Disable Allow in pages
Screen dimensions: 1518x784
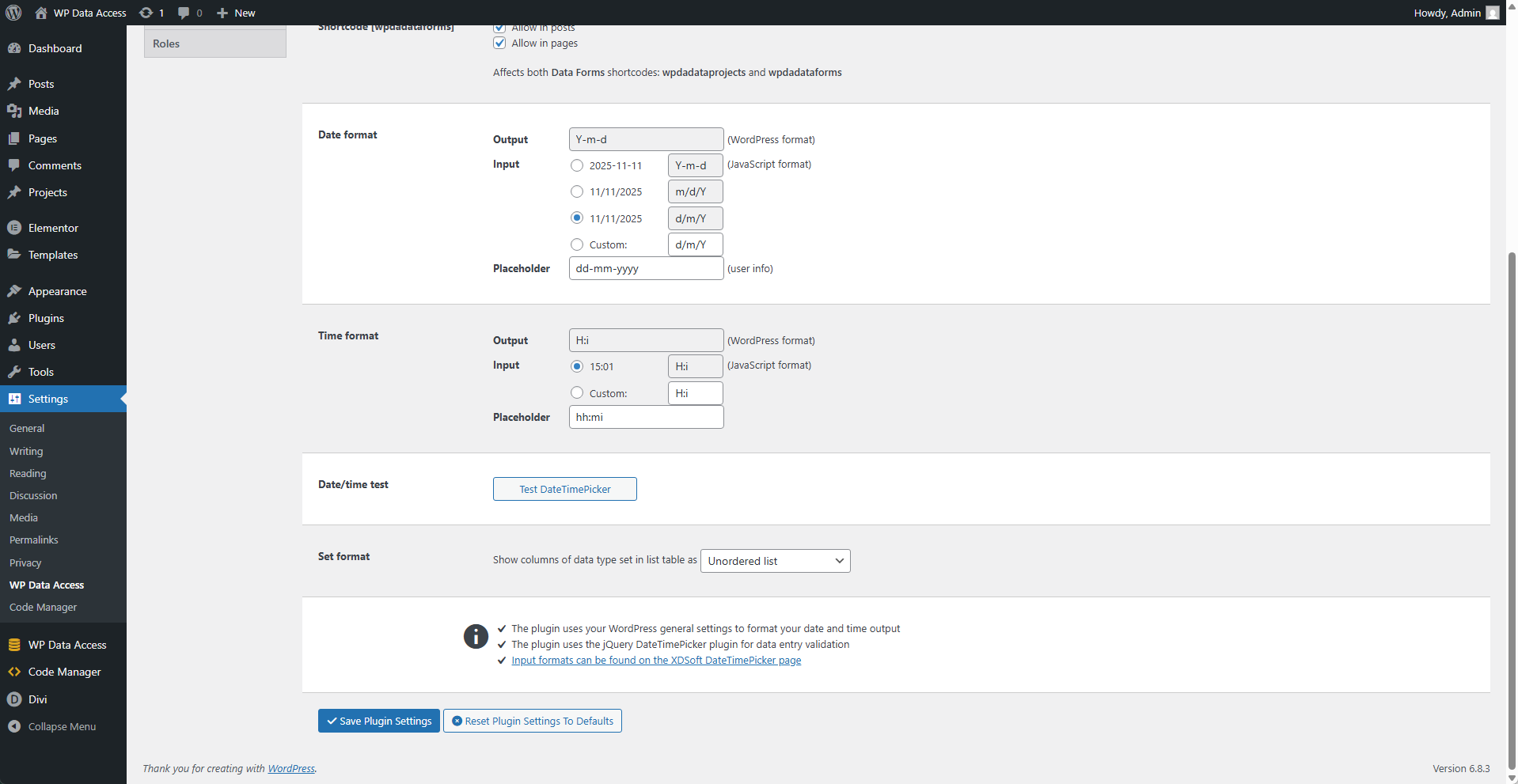point(499,43)
